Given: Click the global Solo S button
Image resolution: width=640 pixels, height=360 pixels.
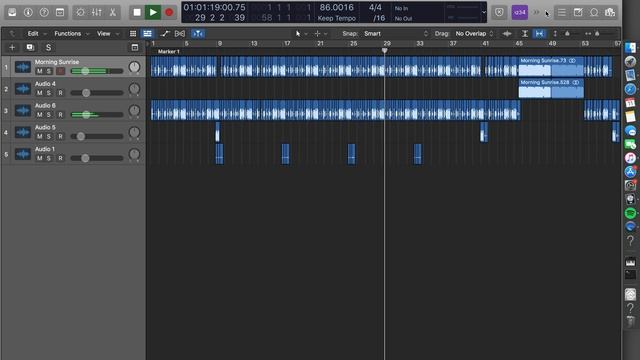Looking at the screenshot, I should (49, 48).
